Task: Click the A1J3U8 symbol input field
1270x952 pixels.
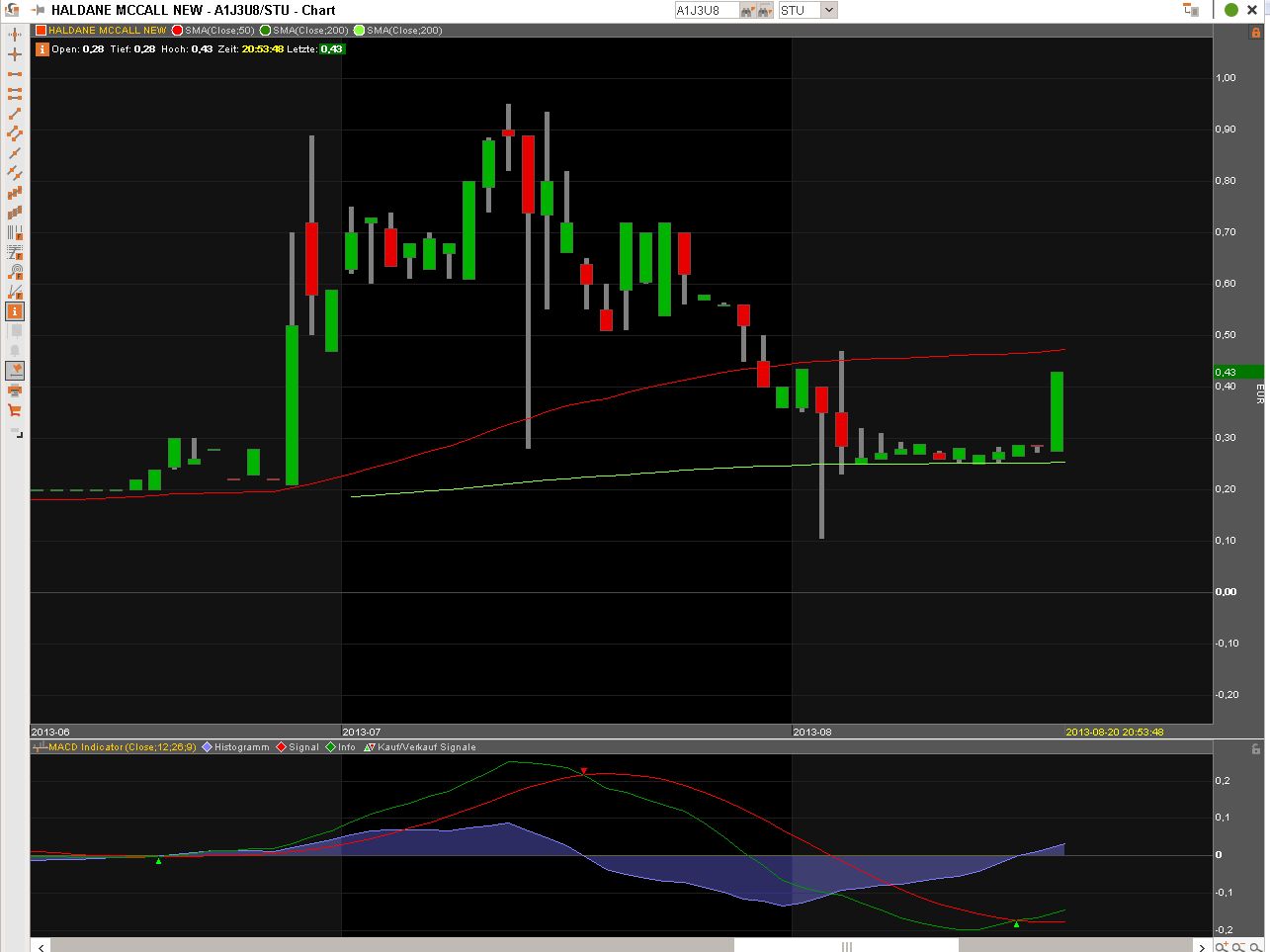Action: point(706,10)
